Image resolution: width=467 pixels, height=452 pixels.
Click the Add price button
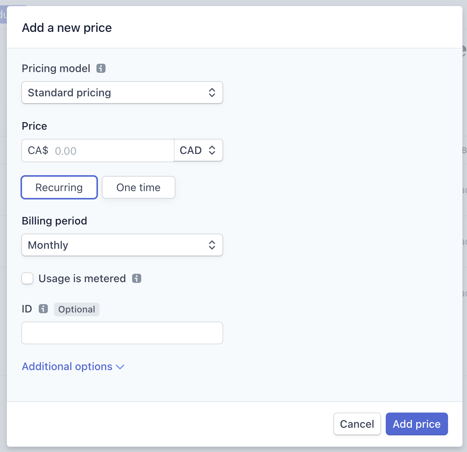pyautogui.click(x=417, y=424)
